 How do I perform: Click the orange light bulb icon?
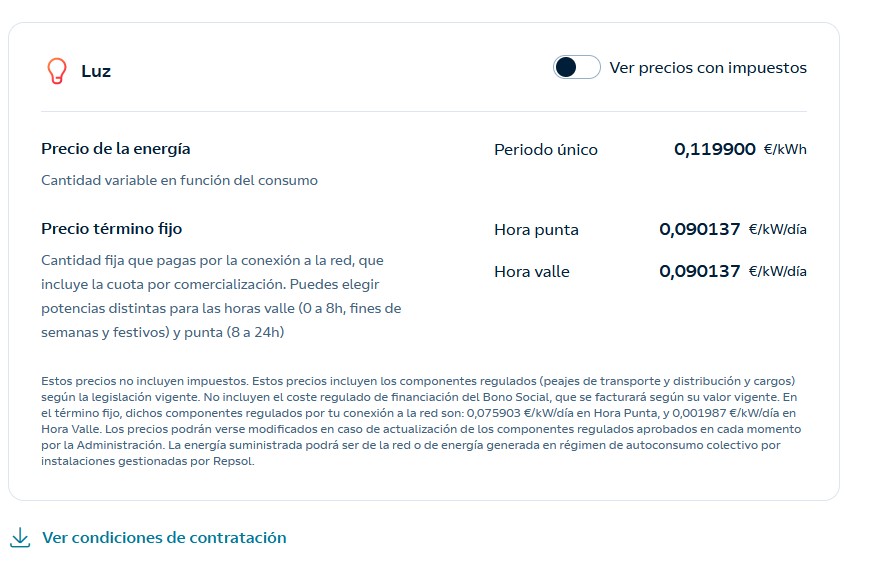click(56, 71)
